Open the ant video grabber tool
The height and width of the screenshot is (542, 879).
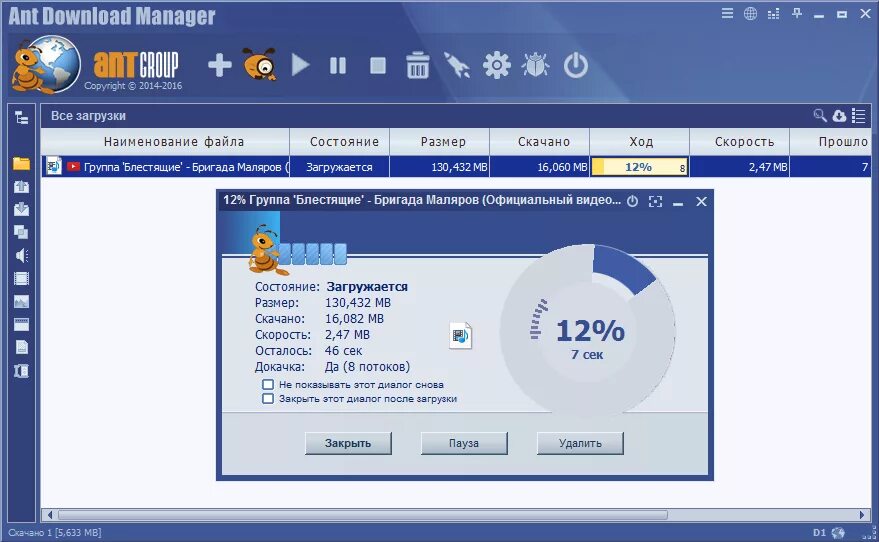click(x=260, y=64)
